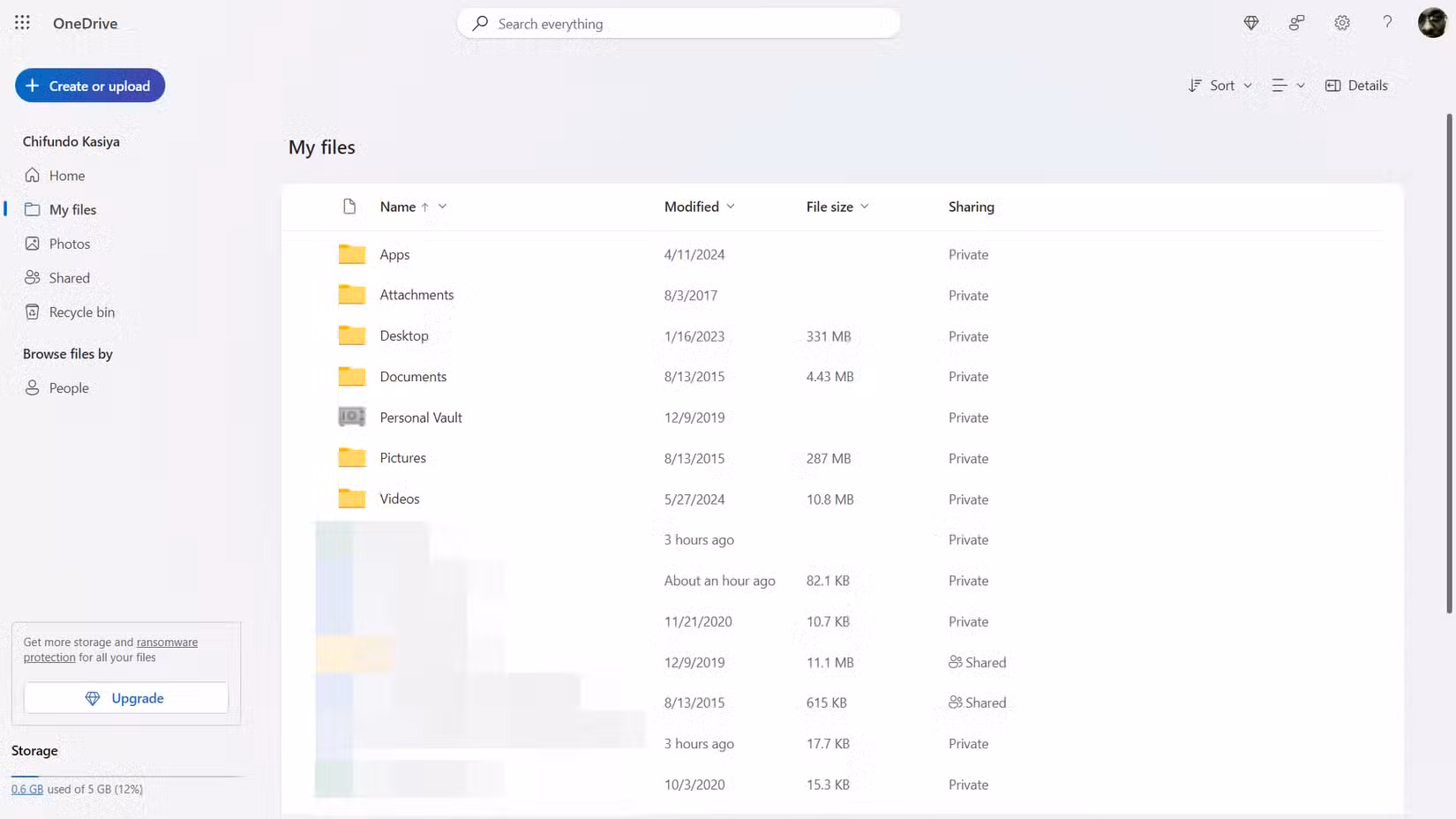Open Photos in the sidebar

[70, 244]
